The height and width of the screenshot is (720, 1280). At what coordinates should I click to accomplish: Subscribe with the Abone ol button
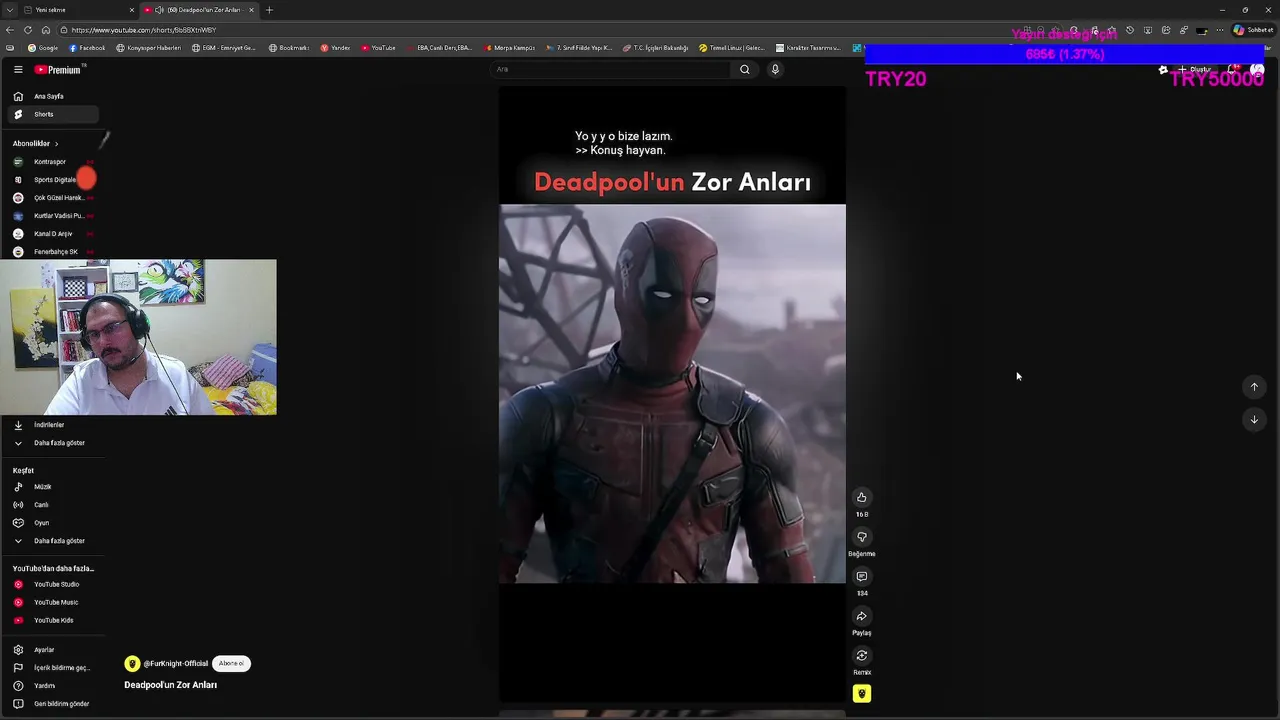tap(231, 663)
